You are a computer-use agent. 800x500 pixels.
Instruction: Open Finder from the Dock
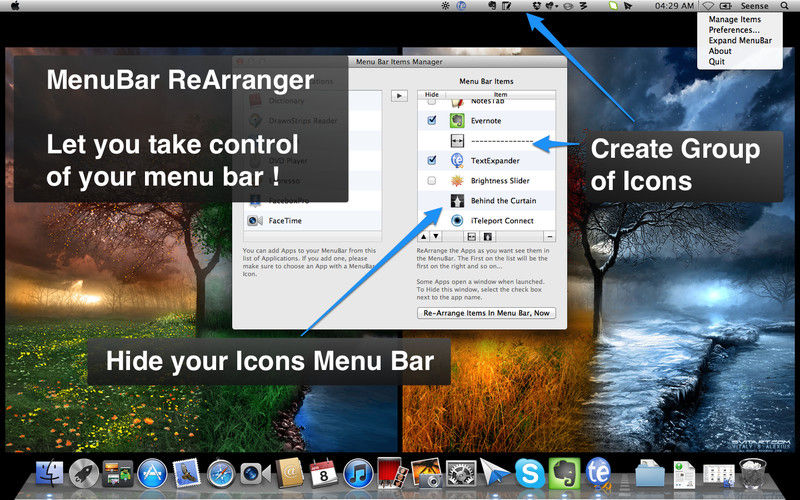[49, 473]
